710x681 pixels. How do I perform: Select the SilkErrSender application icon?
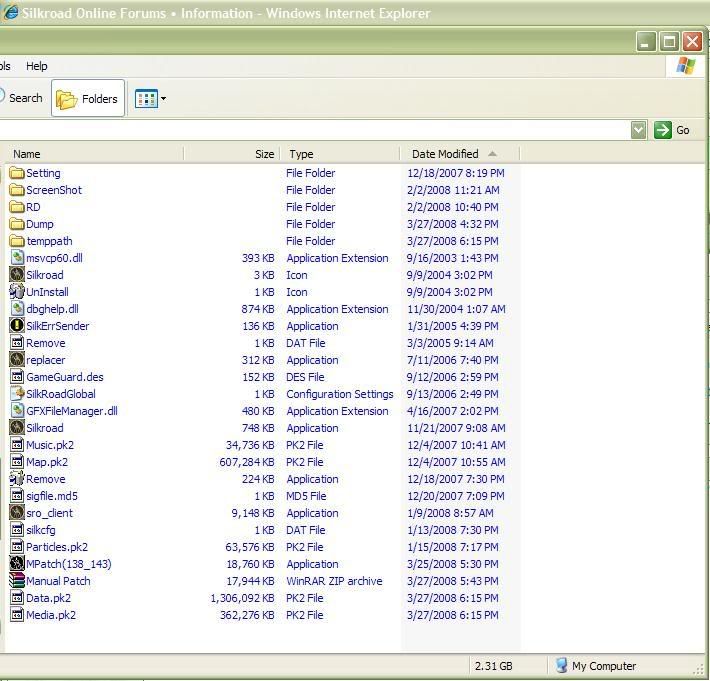[17, 326]
